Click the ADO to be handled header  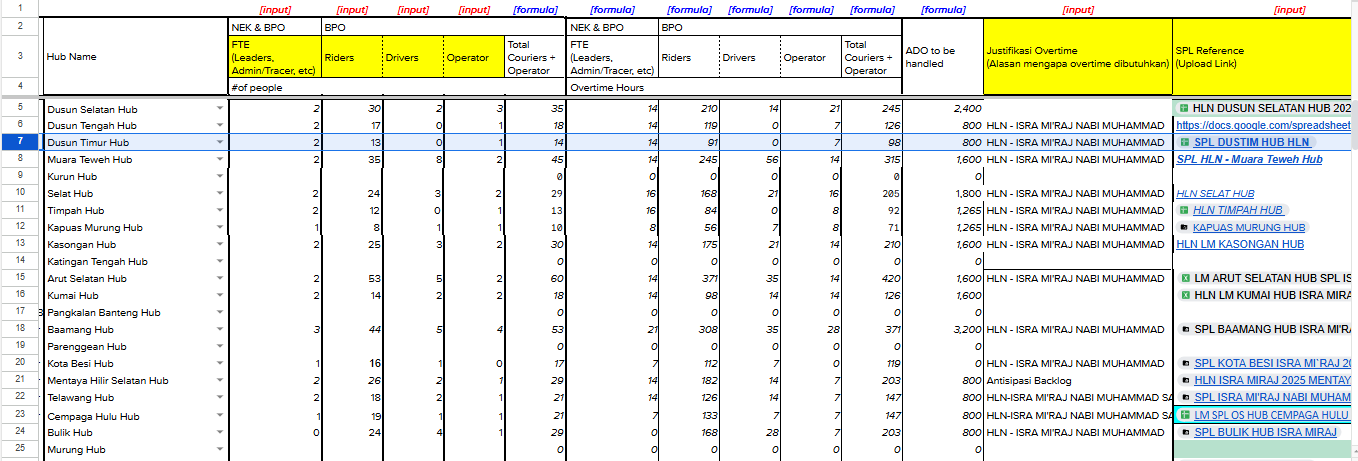943,57
